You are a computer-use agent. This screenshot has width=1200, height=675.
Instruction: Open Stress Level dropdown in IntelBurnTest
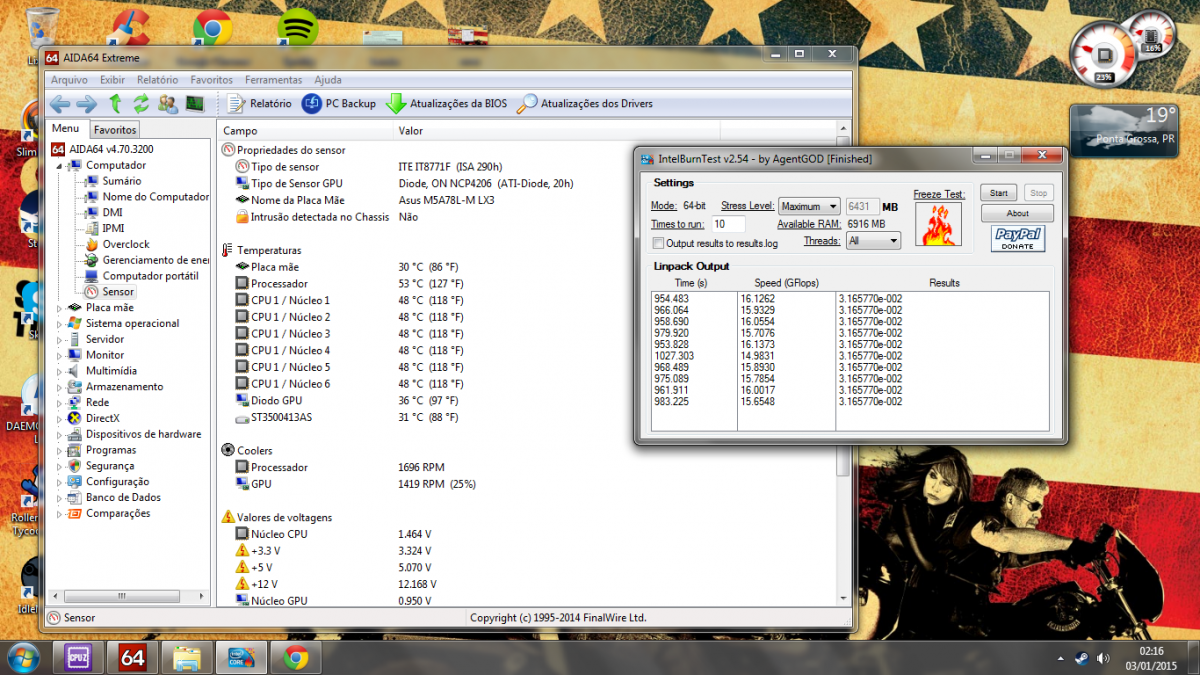click(810, 207)
